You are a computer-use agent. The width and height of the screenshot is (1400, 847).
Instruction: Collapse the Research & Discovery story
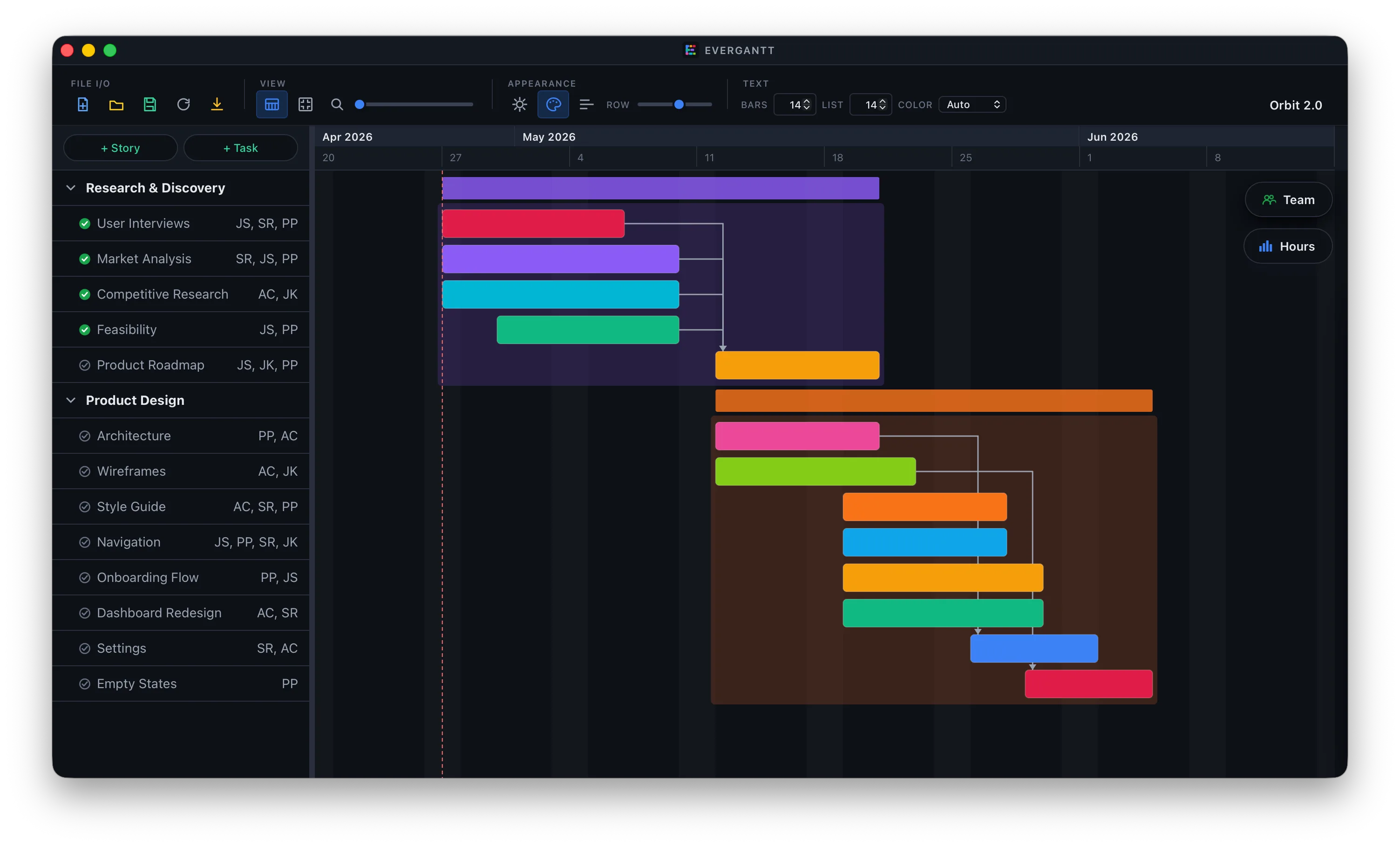tap(71, 188)
